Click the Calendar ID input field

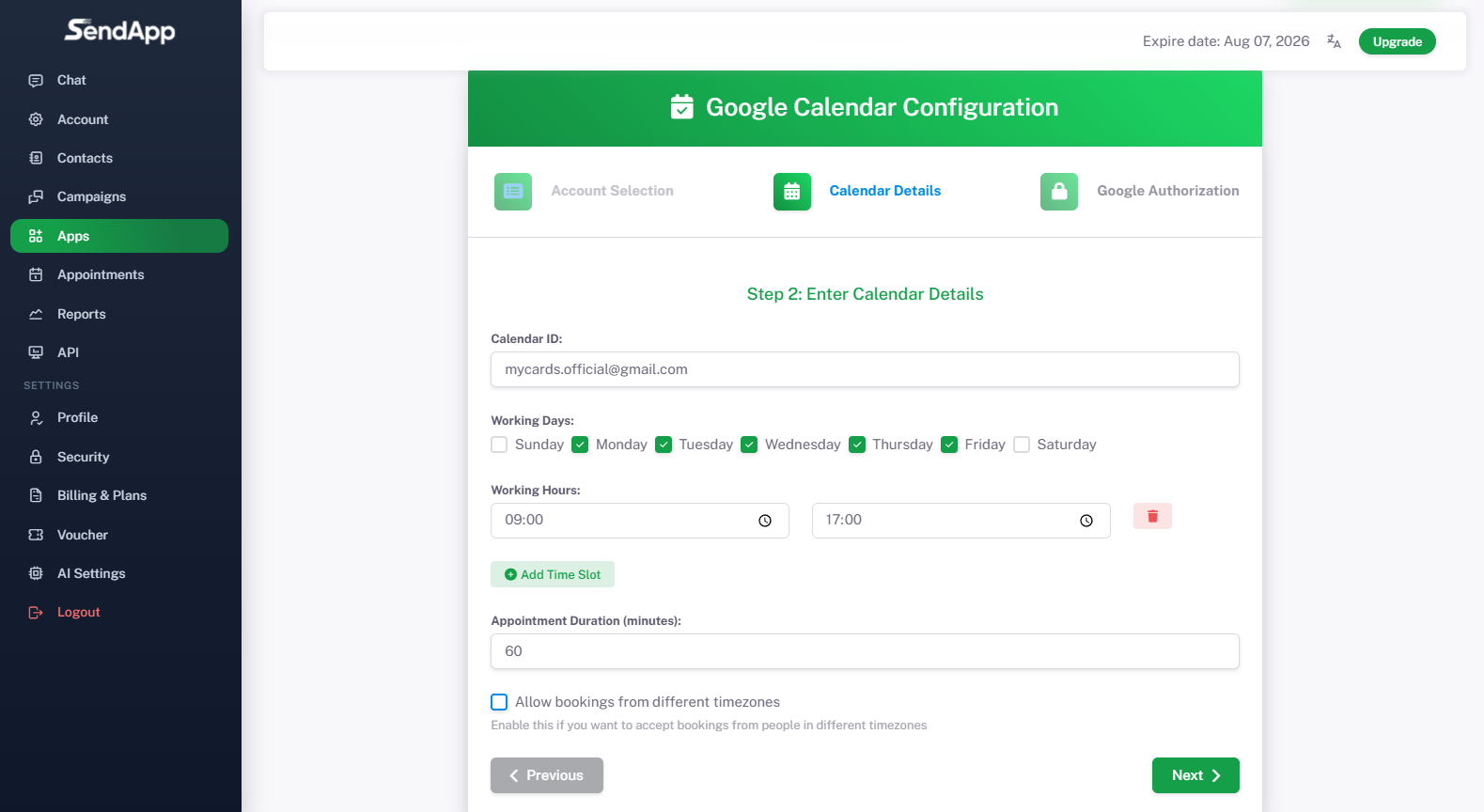865,369
